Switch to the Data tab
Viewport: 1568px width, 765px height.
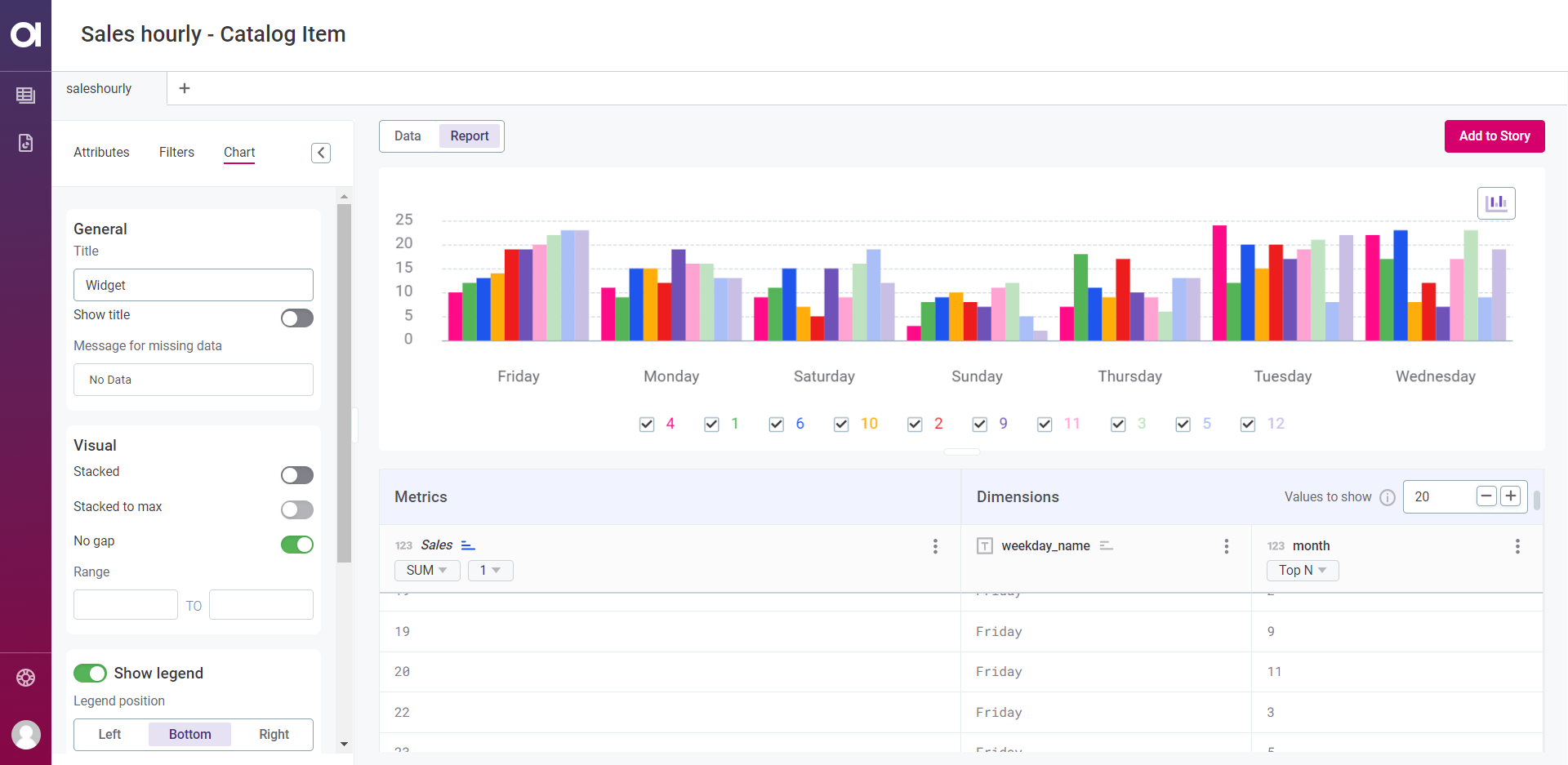pyautogui.click(x=408, y=136)
